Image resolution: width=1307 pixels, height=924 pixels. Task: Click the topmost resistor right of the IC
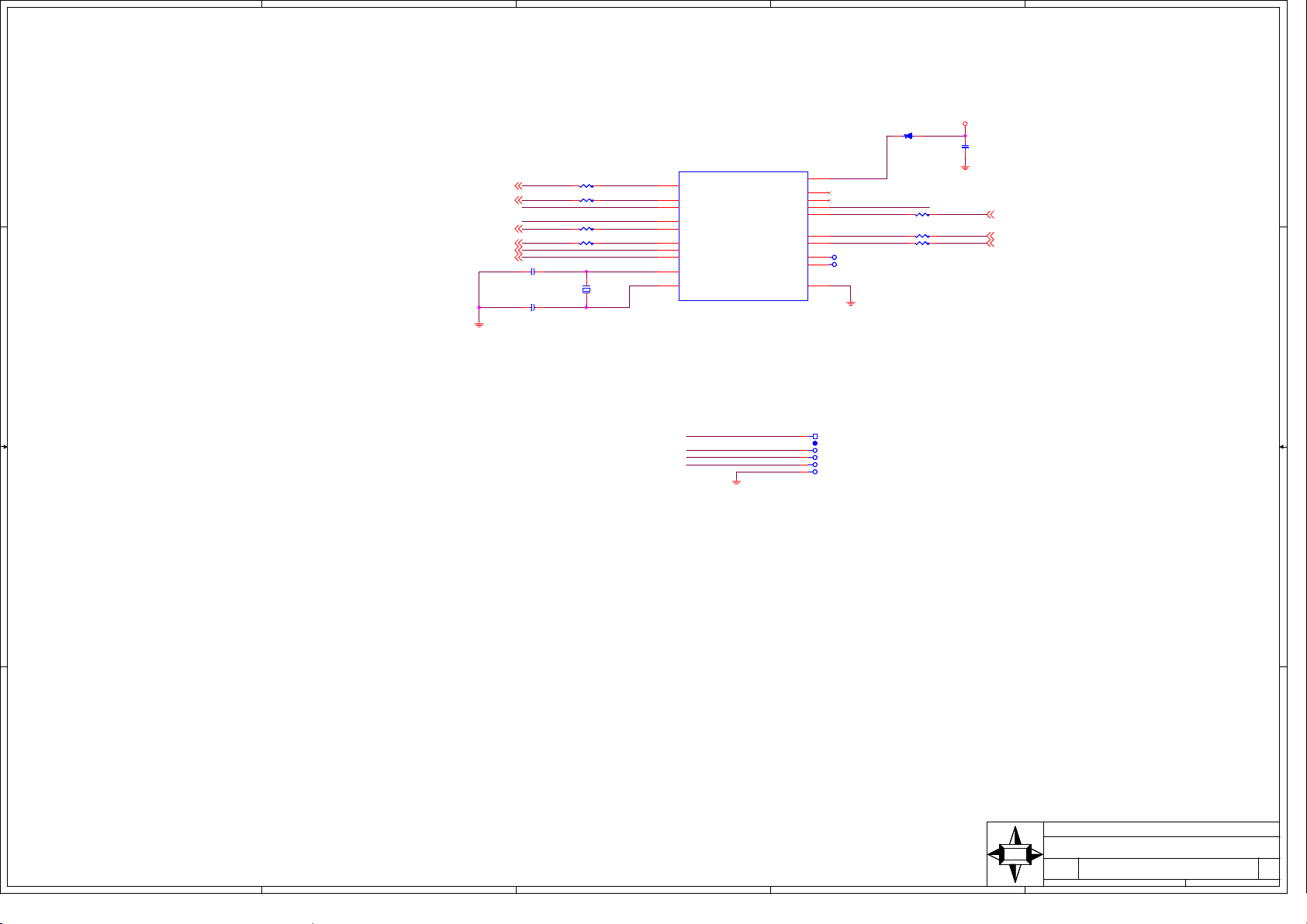(x=922, y=214)
